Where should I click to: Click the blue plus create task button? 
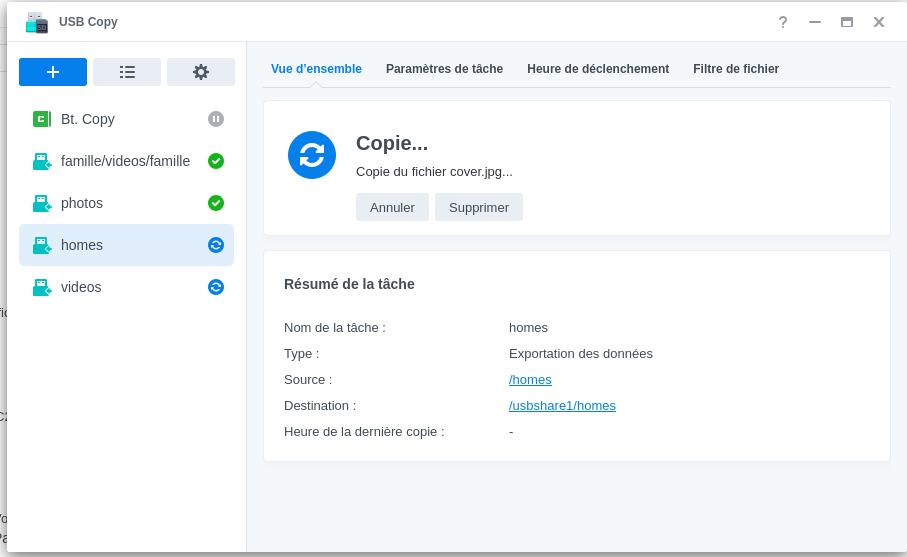tap(53, 72)
